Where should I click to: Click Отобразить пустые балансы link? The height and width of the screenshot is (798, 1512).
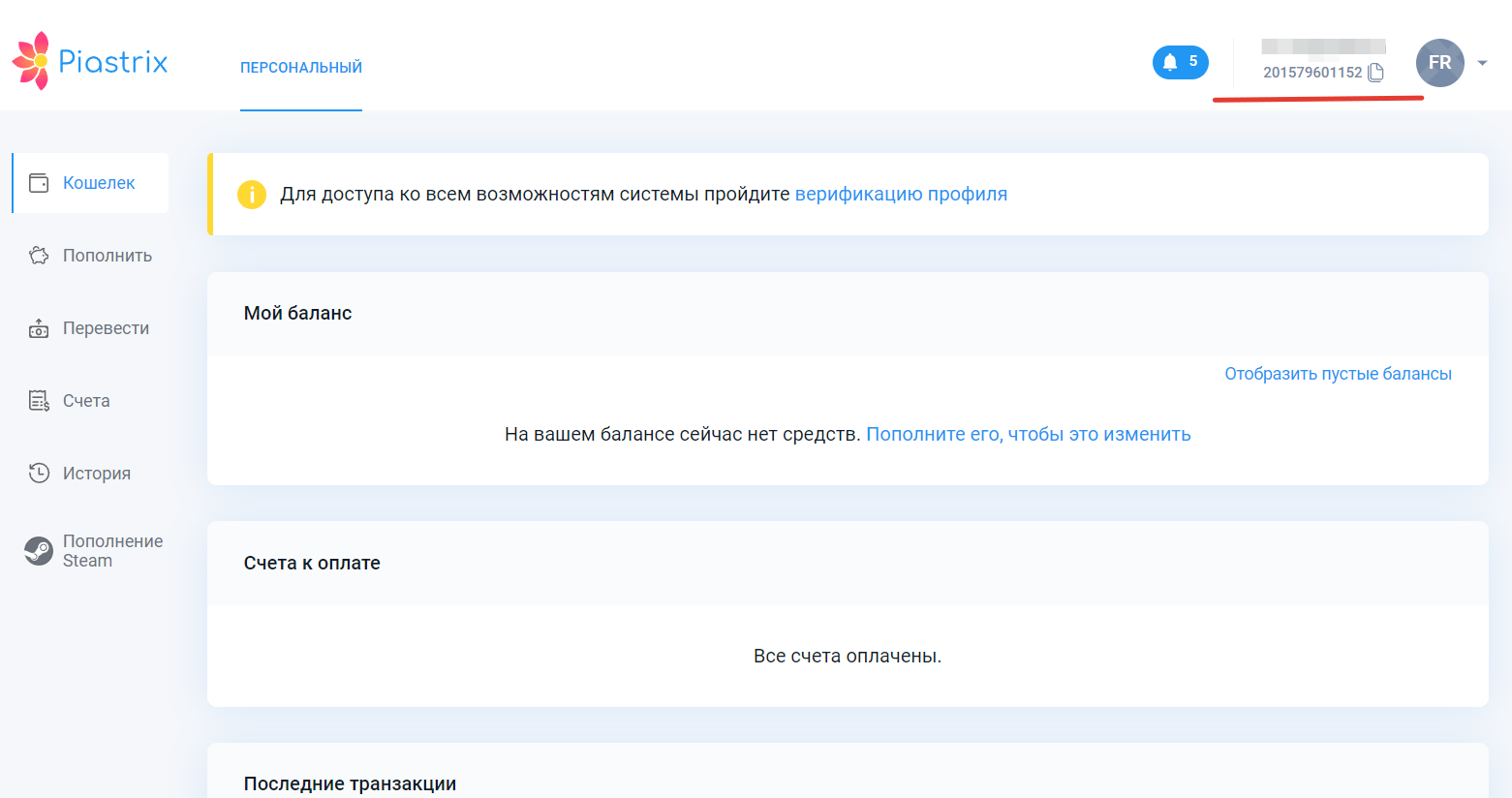tap(1338, 374)
